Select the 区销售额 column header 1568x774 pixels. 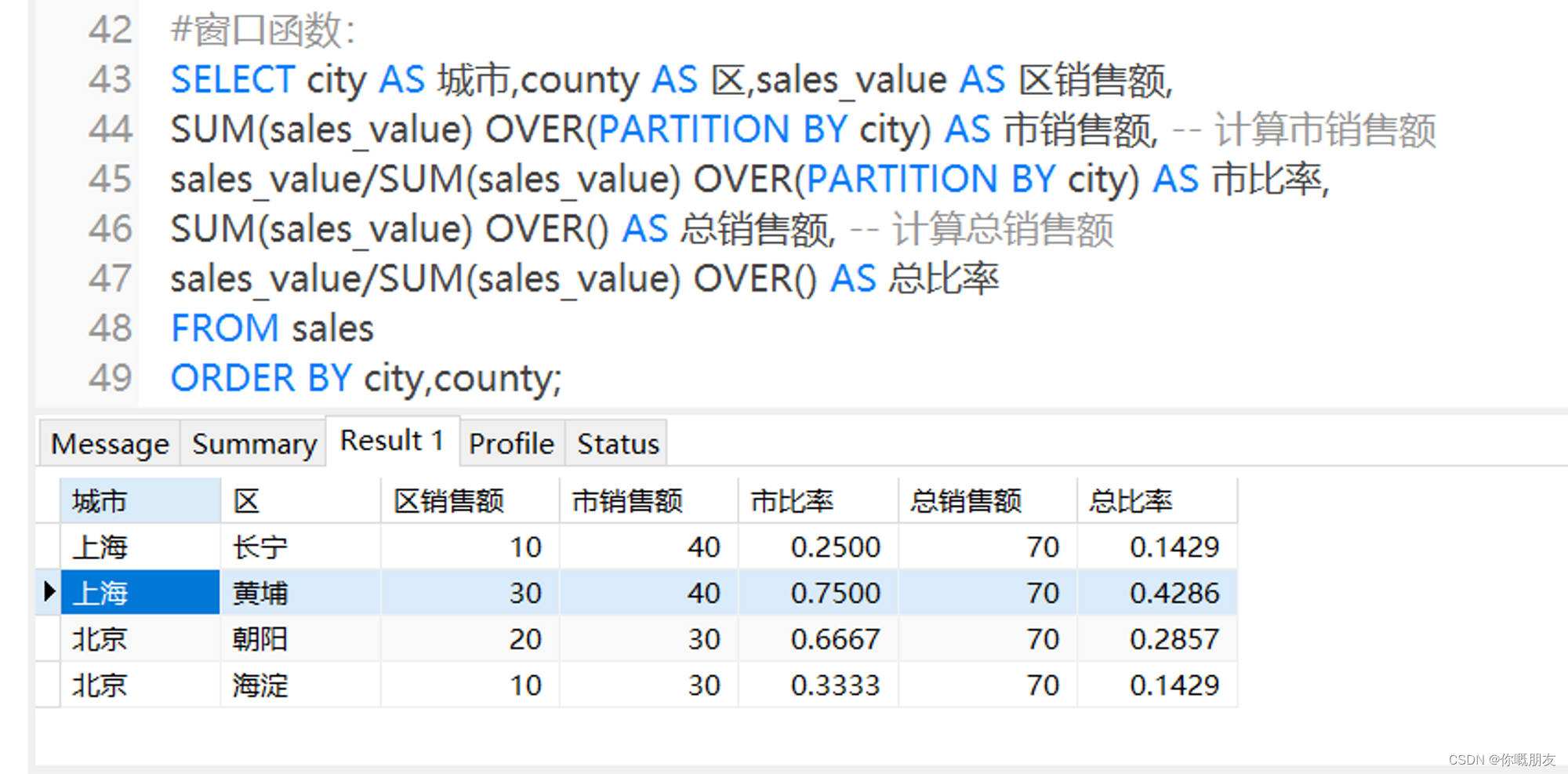448,500
